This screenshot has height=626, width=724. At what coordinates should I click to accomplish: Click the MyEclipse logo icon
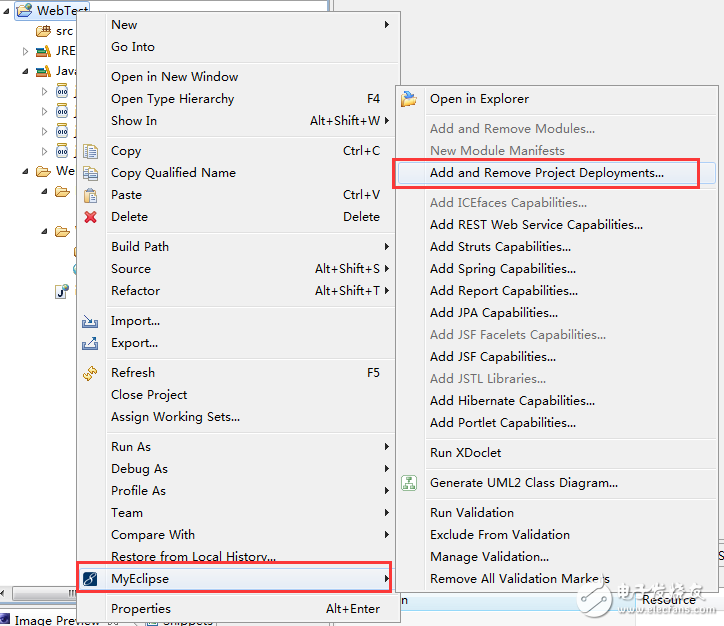pos(91,579)
